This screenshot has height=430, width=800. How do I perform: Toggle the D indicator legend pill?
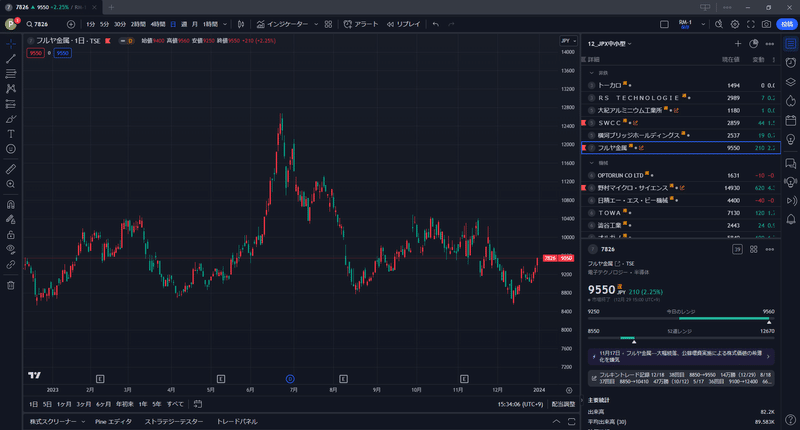click(x=127, y=41)
